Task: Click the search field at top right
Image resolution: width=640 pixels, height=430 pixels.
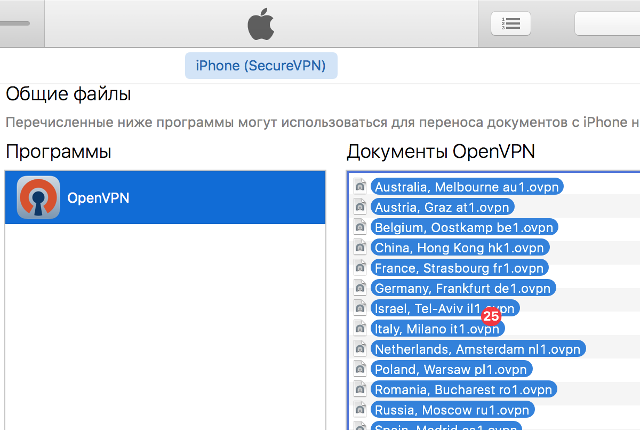Action: 607,24
